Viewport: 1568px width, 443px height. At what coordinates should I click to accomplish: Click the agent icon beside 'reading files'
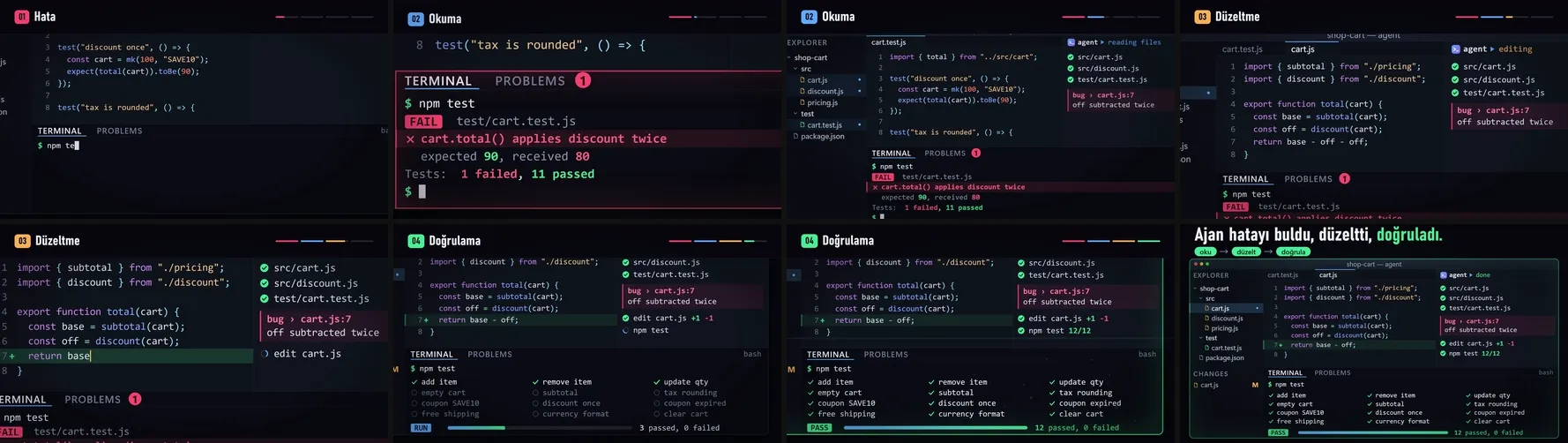[x=1071, y=42]
